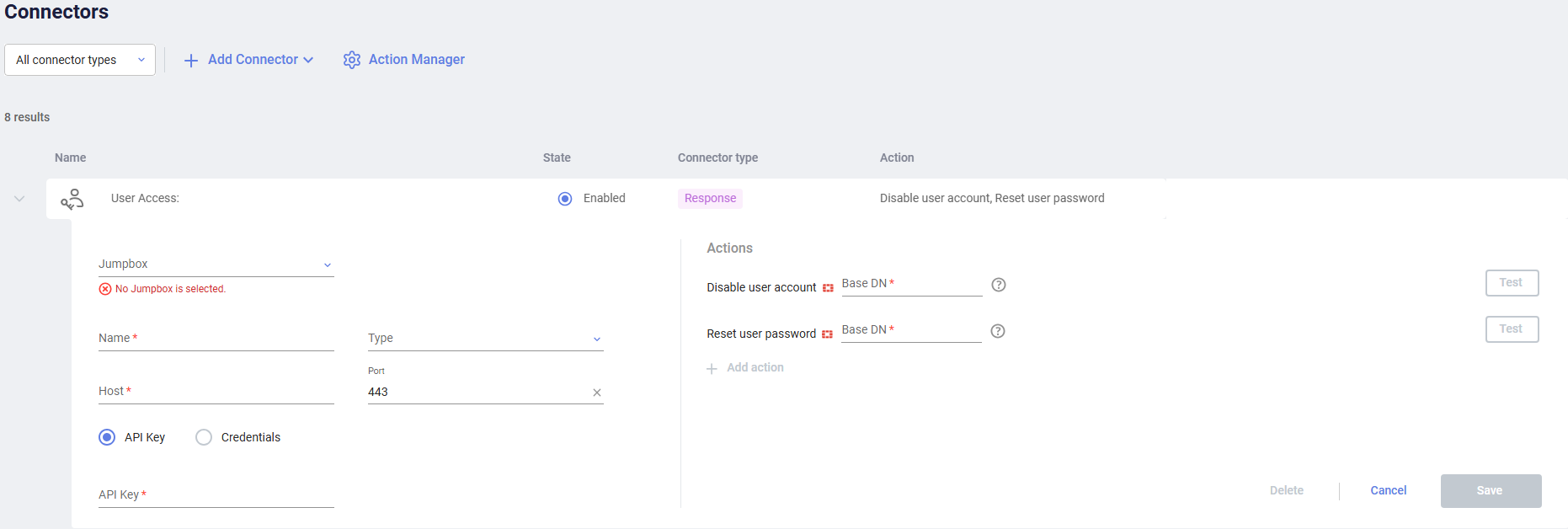The image size is (1568, 529).
Task: Click Test button for Disable user account
Action: (x=1512, y=283)
